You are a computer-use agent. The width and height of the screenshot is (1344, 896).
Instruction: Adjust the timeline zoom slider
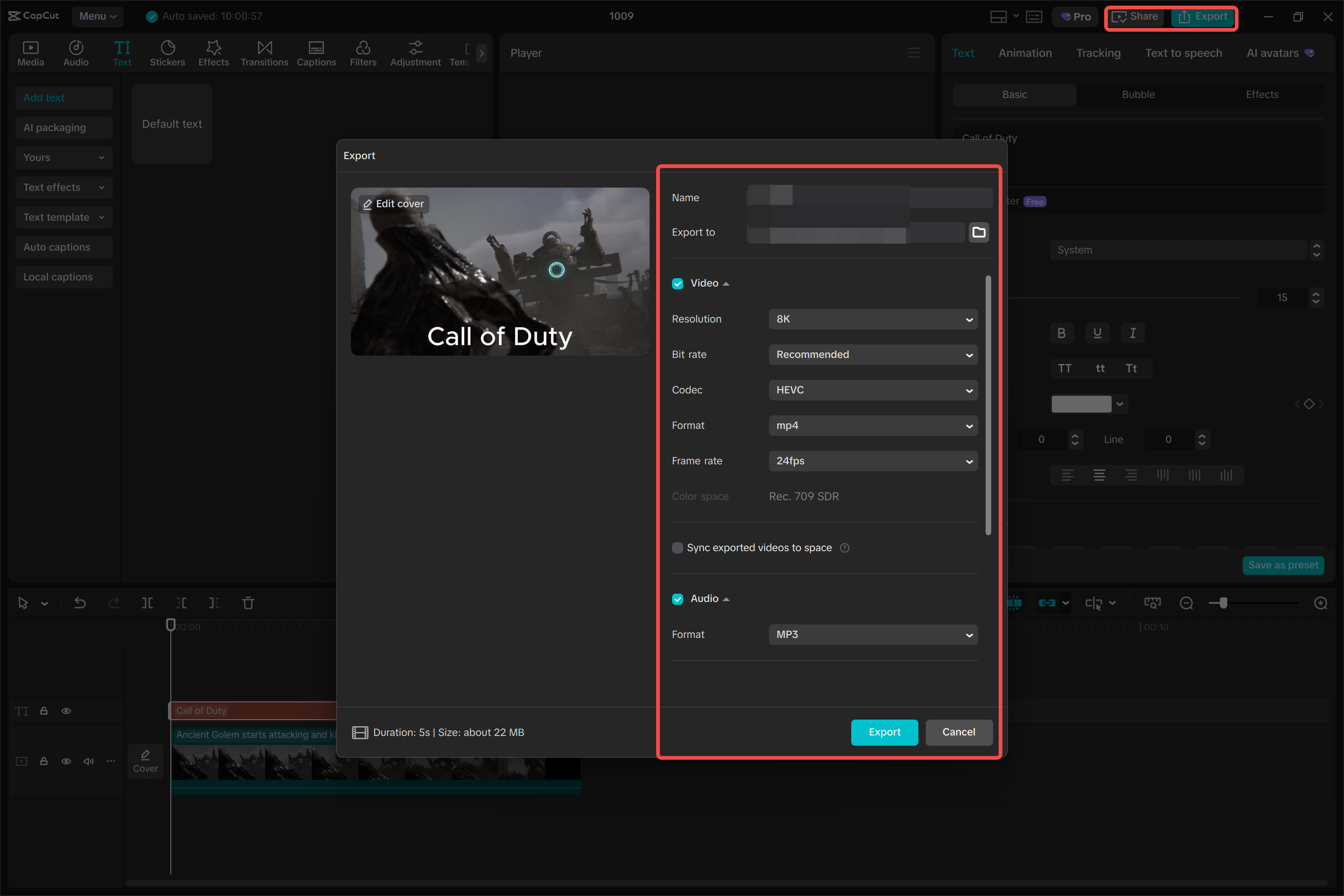tap(1223, 603)
